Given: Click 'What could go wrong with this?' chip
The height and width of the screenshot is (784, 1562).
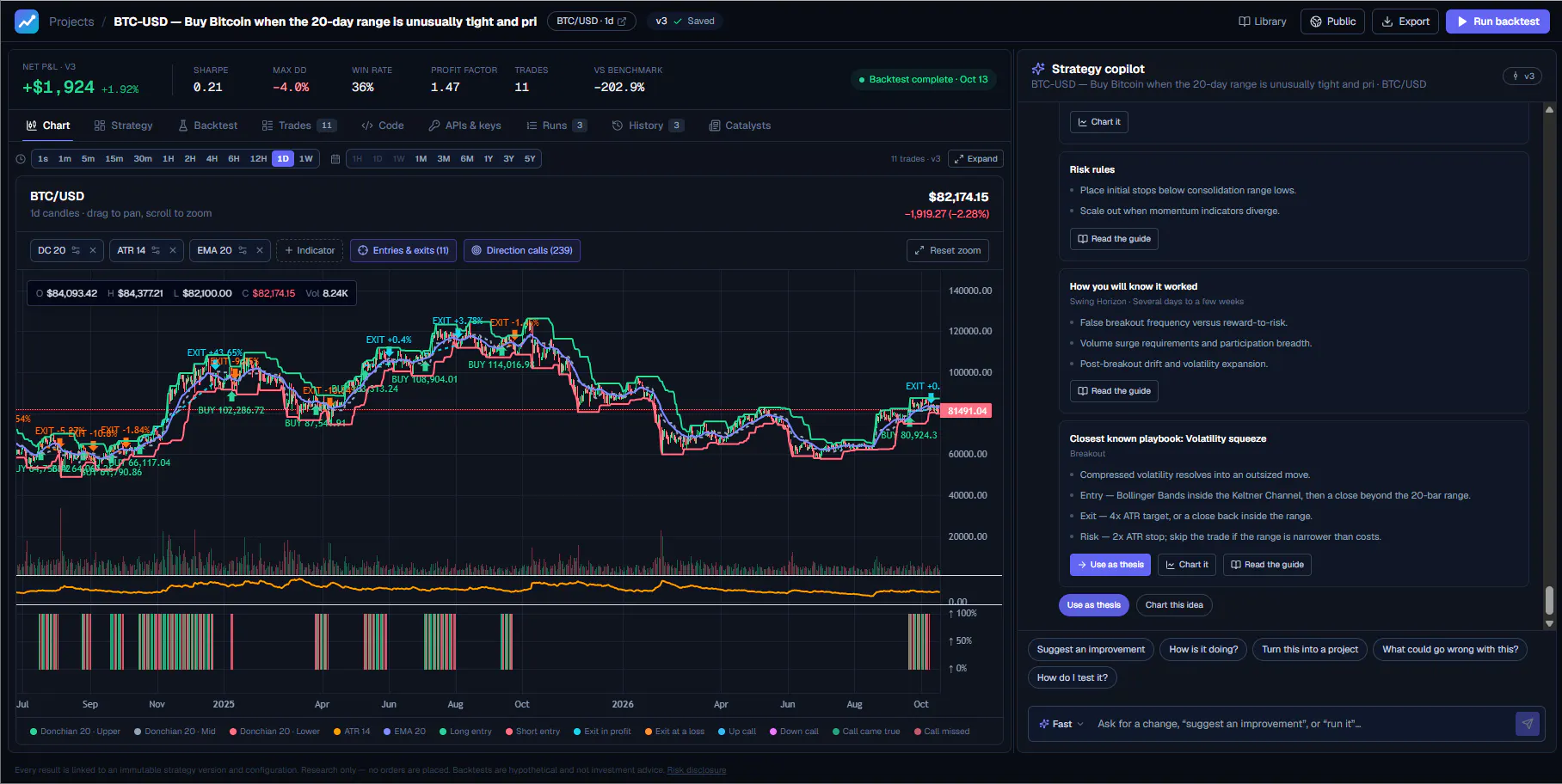Looking at the screenshot, I should click(x=1450, y=650).
